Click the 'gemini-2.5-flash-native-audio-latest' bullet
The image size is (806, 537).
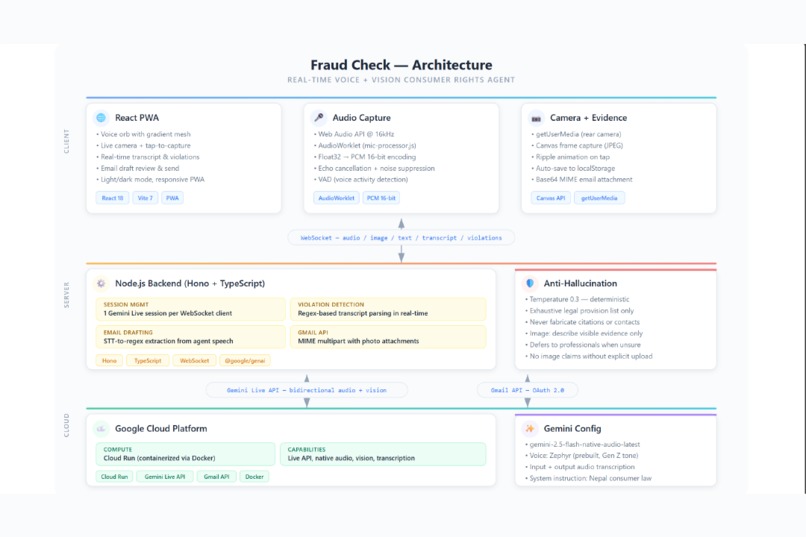coord(582,445)
